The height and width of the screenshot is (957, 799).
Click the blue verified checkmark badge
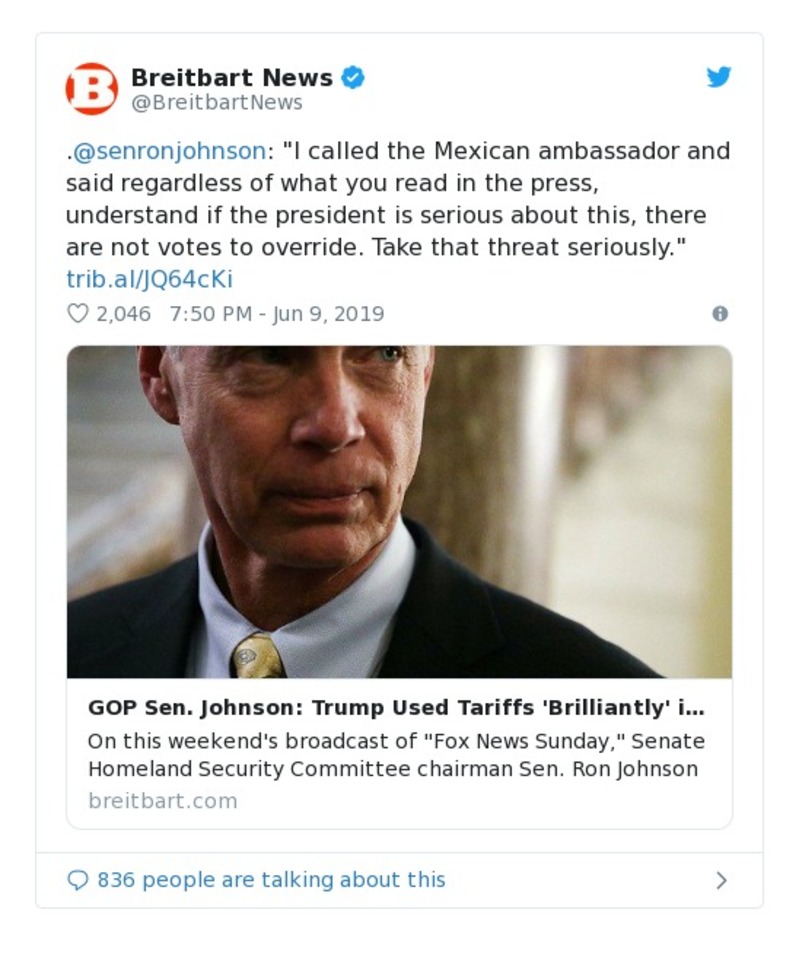tap(353, 77)
